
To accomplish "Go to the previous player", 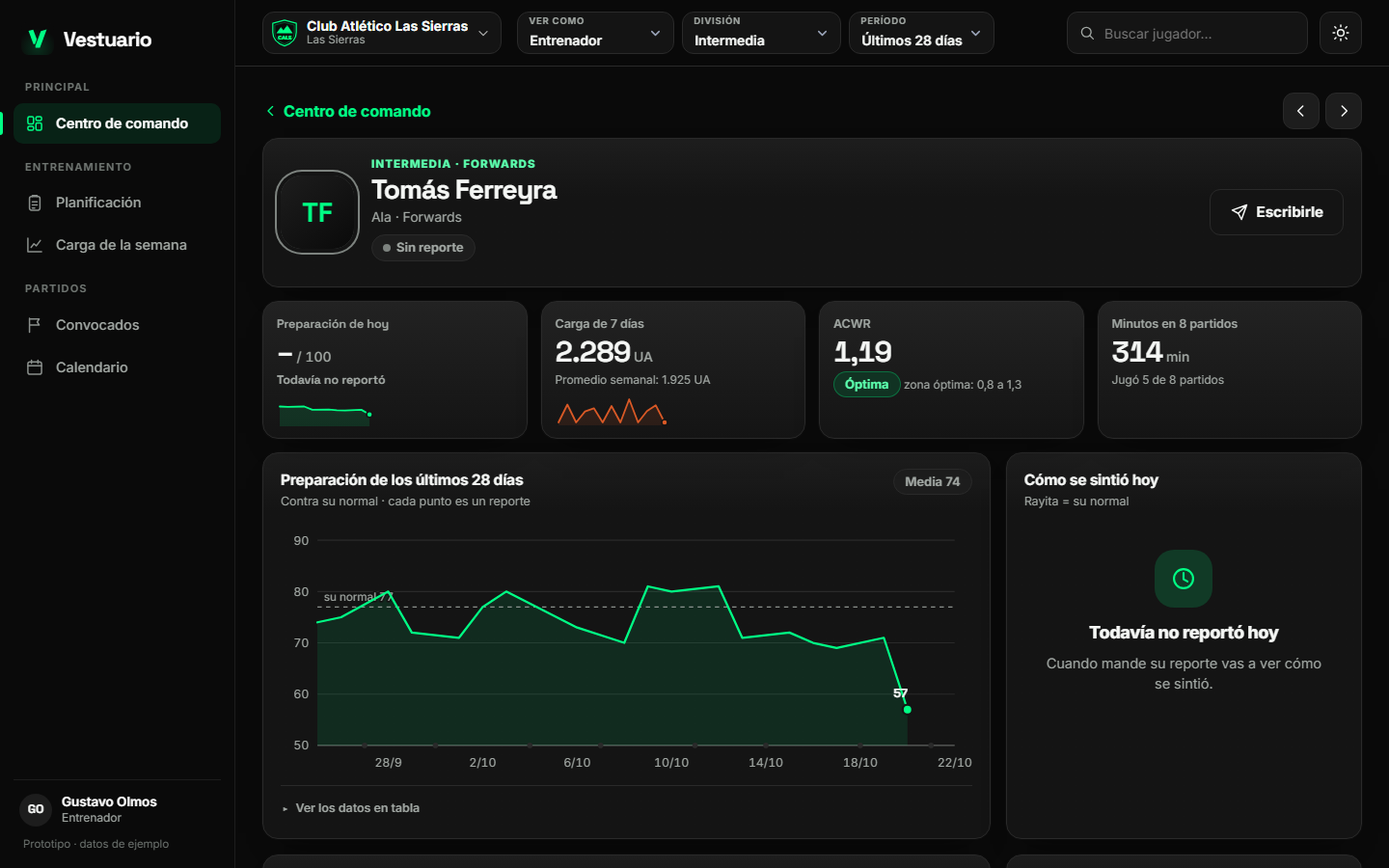I will click(1301, 111).
